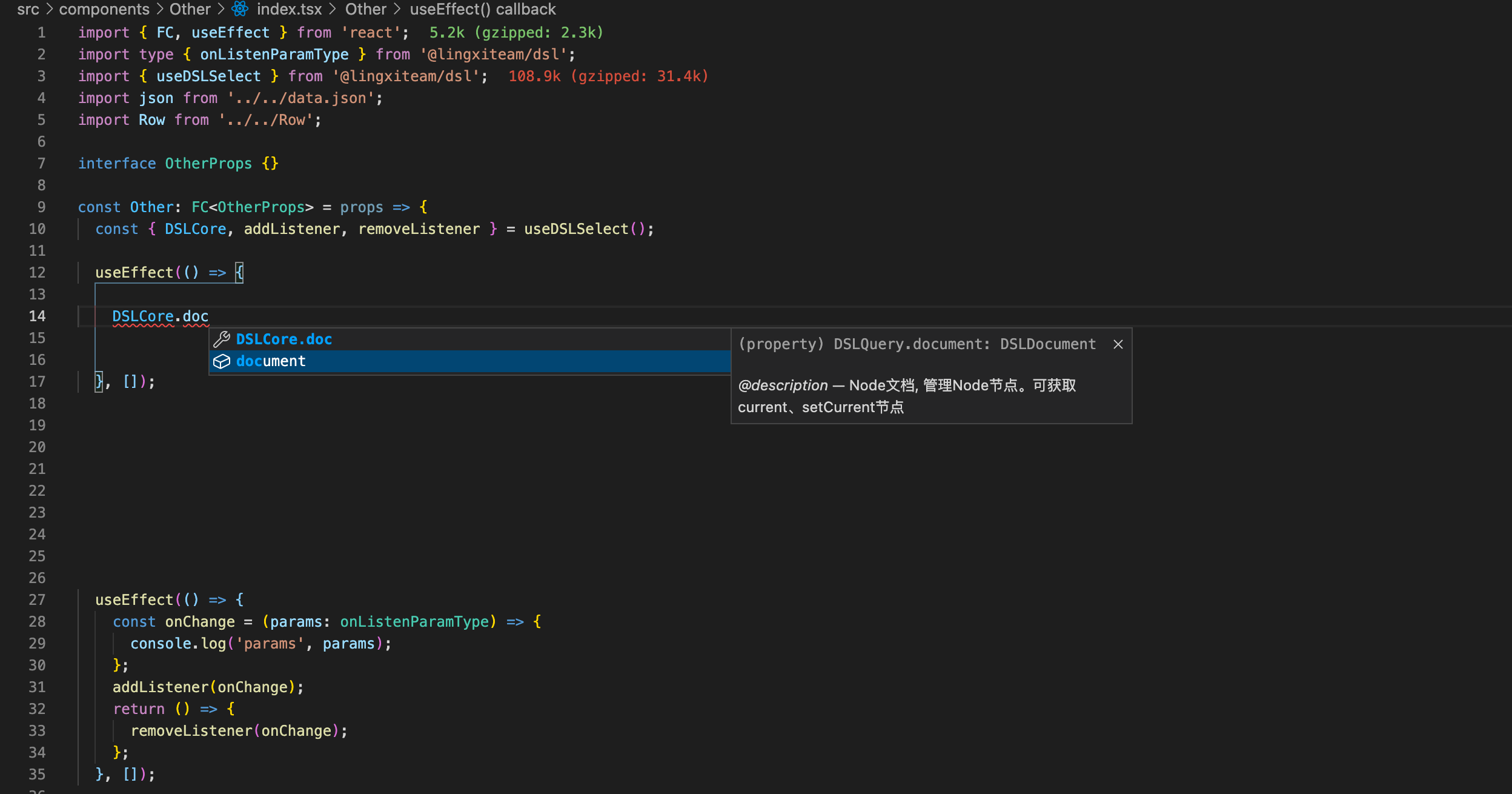Click 'onListenParamType' in the line 2 import

tap(274, 55)
